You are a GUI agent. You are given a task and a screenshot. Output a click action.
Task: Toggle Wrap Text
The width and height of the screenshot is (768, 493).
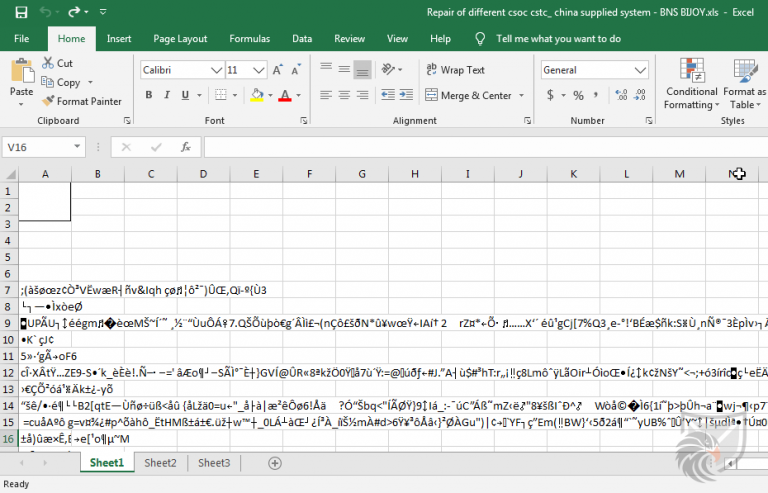tap(456, 70)
